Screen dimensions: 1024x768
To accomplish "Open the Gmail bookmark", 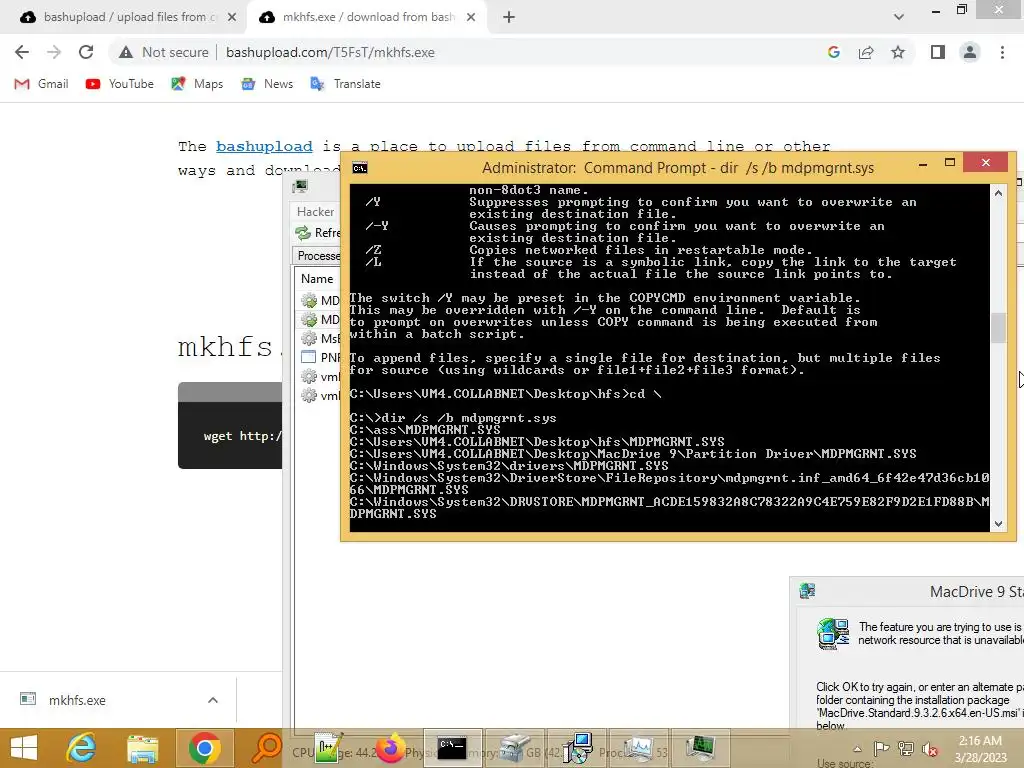I will [x=41, y=84].
